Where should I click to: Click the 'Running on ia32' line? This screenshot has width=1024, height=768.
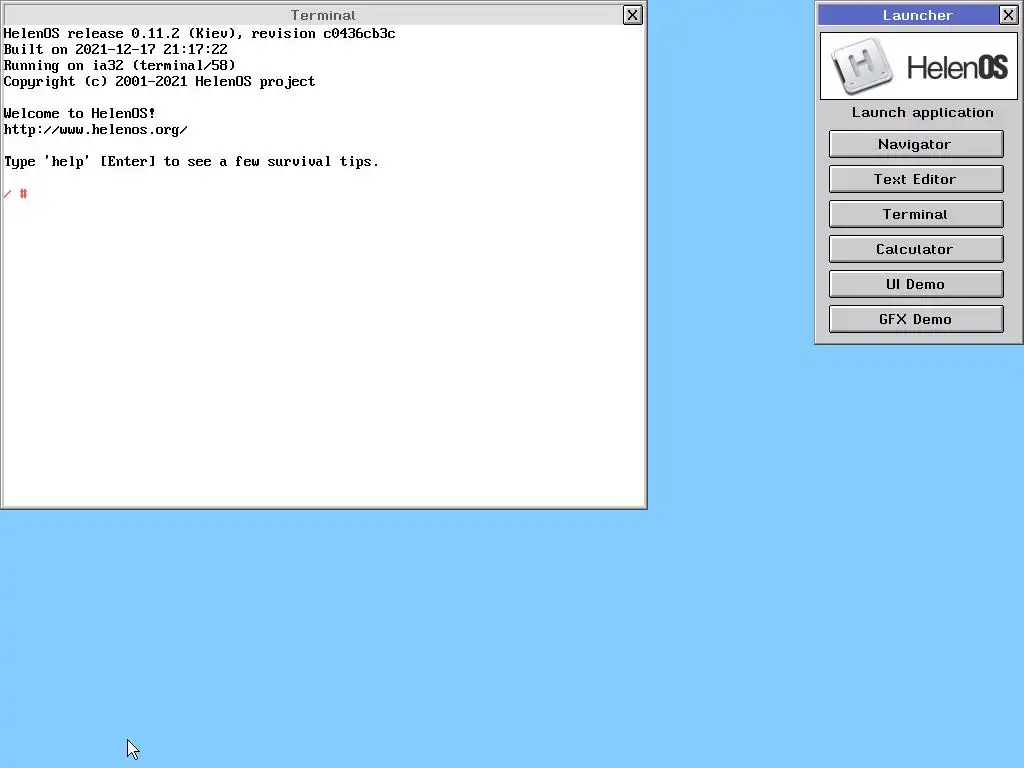[120, 65]
